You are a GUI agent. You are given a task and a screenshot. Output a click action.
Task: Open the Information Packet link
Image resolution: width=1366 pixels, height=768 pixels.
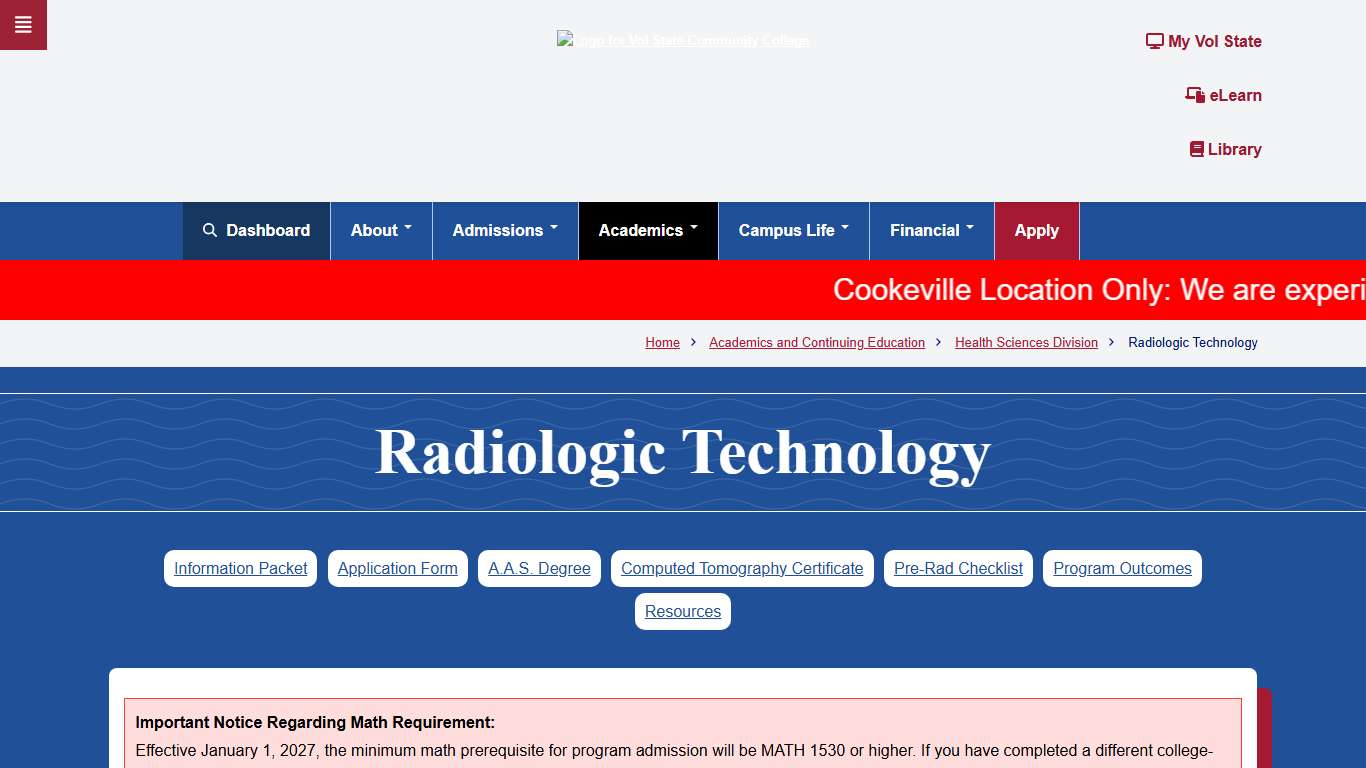point(240,568)
